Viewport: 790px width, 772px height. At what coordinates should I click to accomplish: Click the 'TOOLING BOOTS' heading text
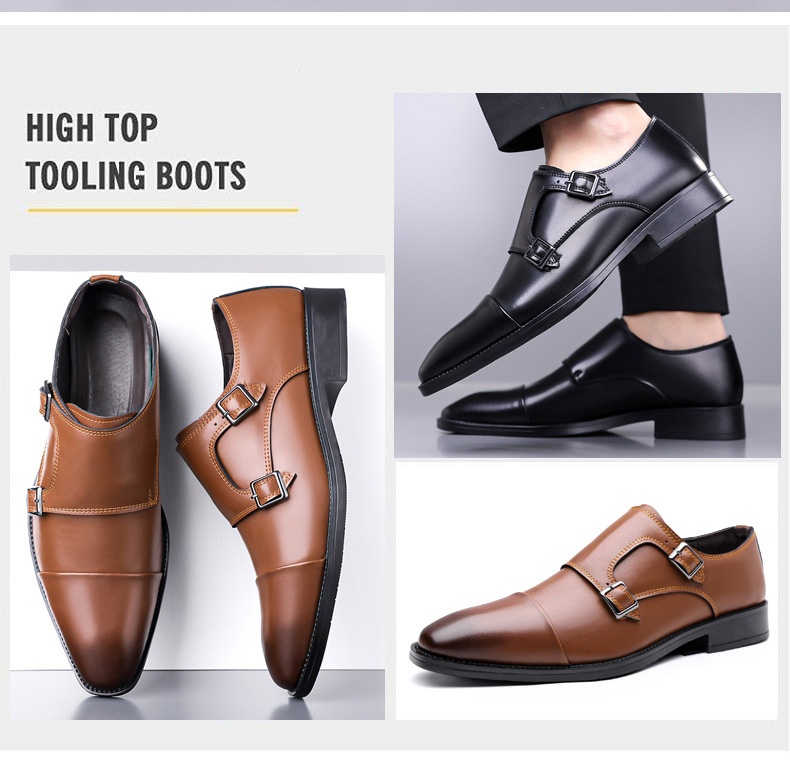(136, 175)
